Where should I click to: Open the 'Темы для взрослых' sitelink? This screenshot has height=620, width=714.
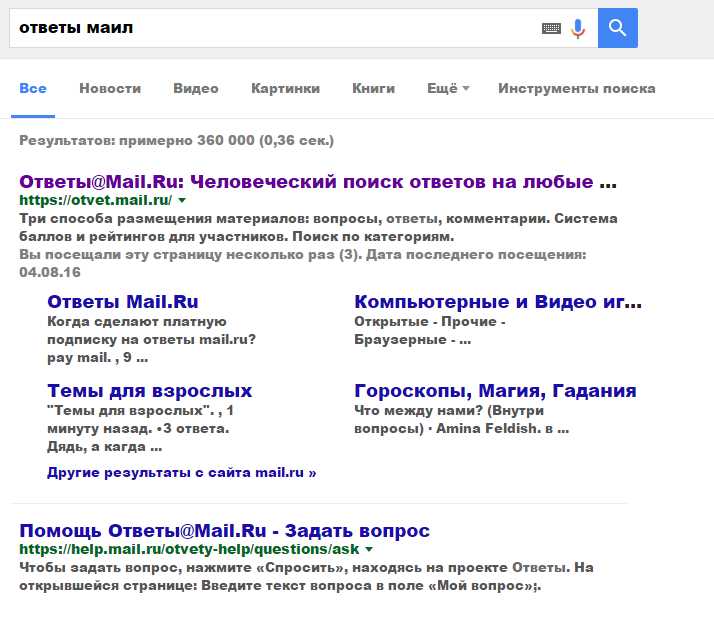coord(149,391)
